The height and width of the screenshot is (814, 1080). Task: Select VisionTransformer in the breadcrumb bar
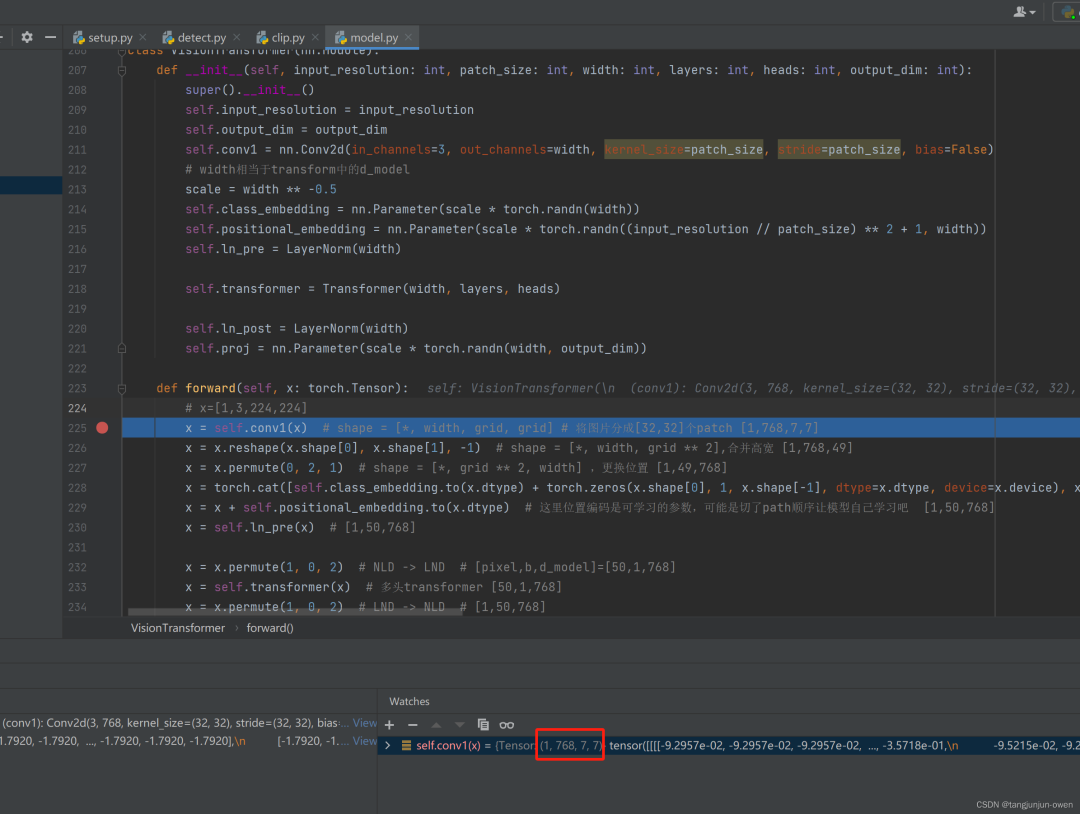pyautogui.click(x=178, y=628)
